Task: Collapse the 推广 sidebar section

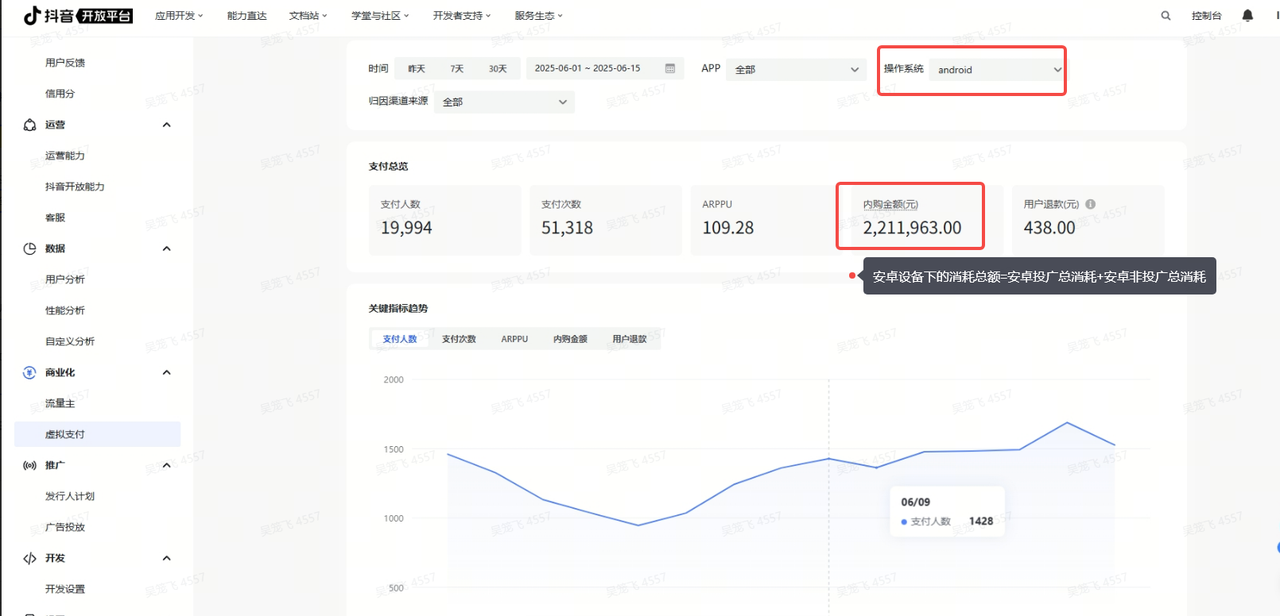Action: [x=166, y=465]
